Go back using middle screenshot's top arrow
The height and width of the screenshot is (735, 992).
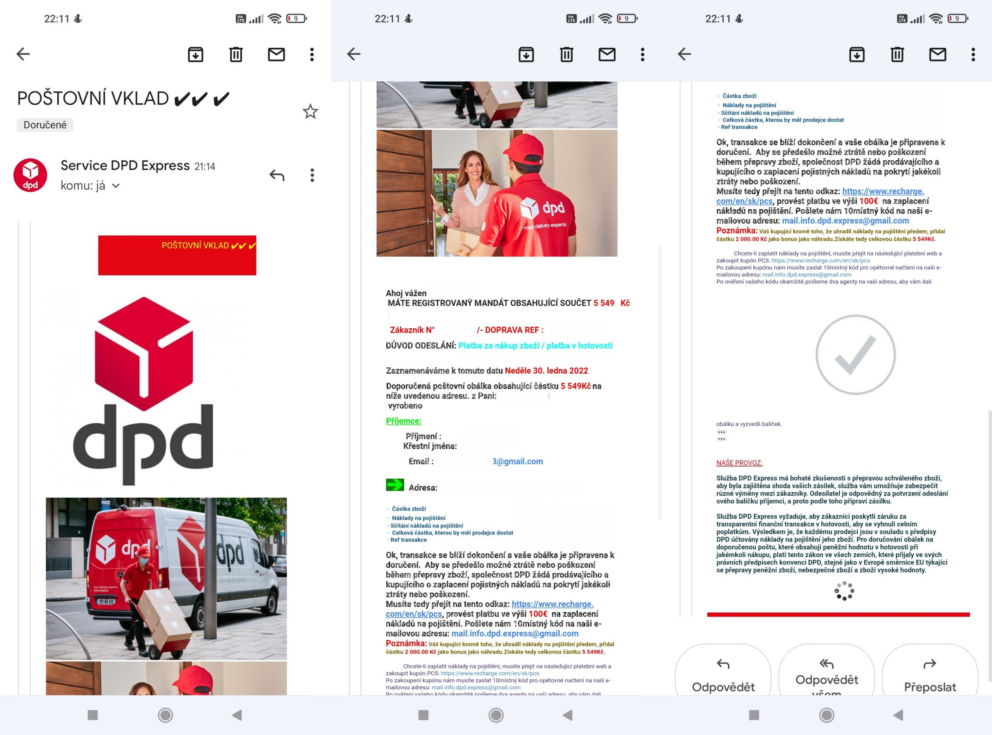[354, 54]
